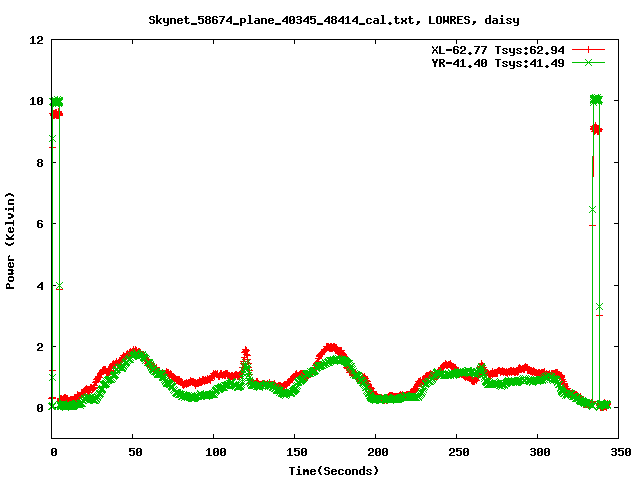Click x-axis tick label 200

coord(378,452)
